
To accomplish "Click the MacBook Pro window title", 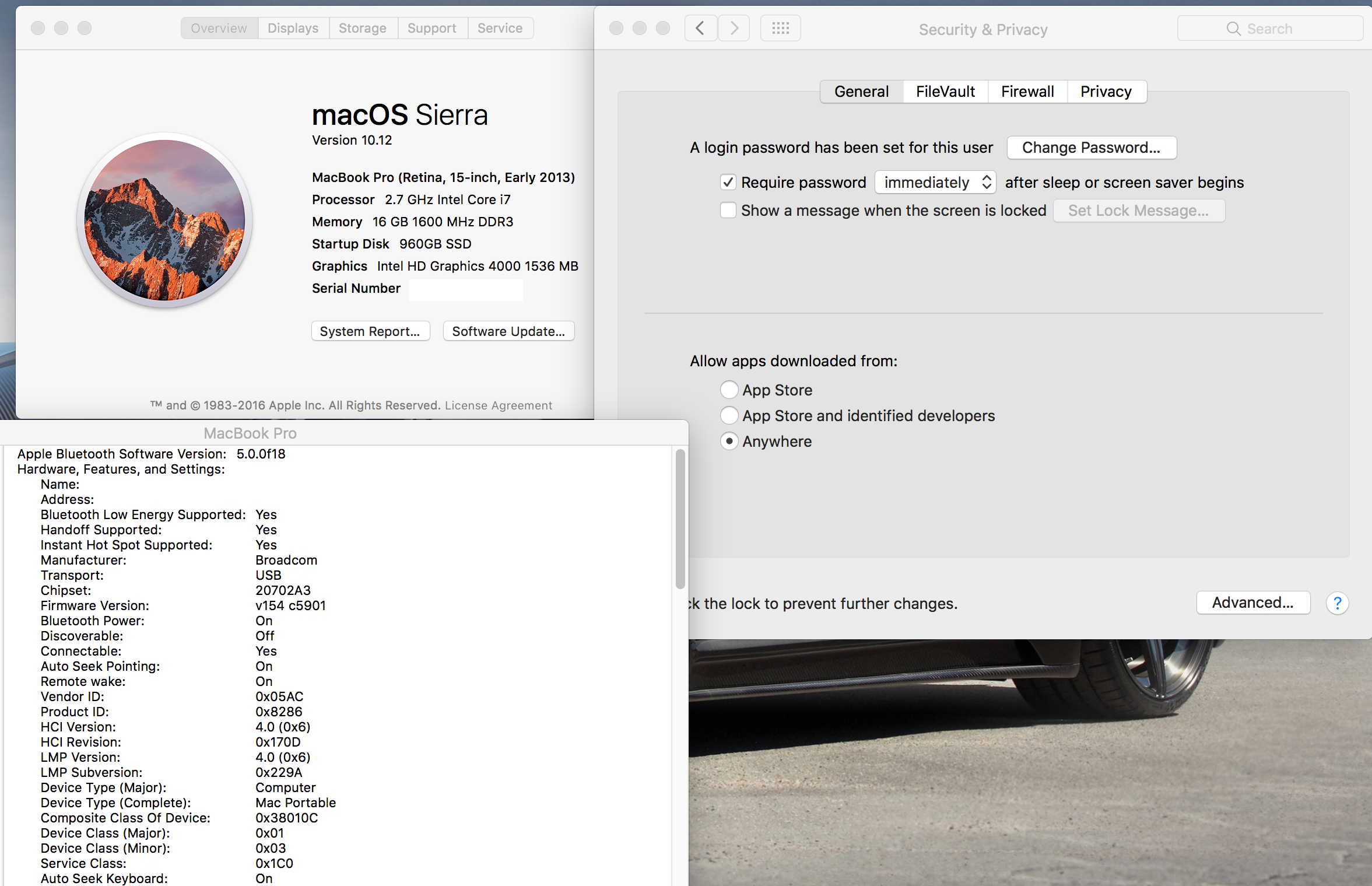I will click(x=250, y=433).
